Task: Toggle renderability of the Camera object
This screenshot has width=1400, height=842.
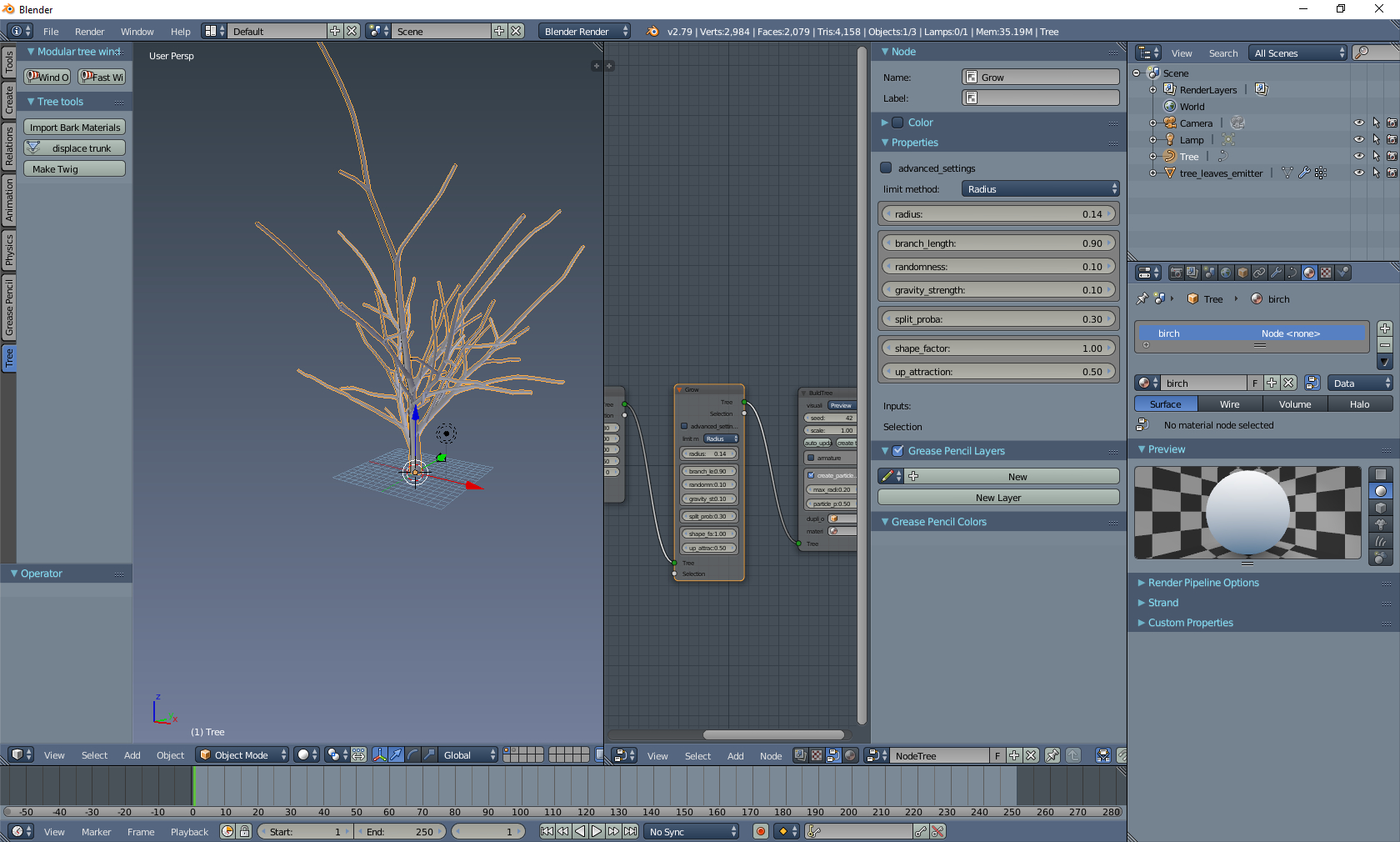Action: tap(1392, 123)
